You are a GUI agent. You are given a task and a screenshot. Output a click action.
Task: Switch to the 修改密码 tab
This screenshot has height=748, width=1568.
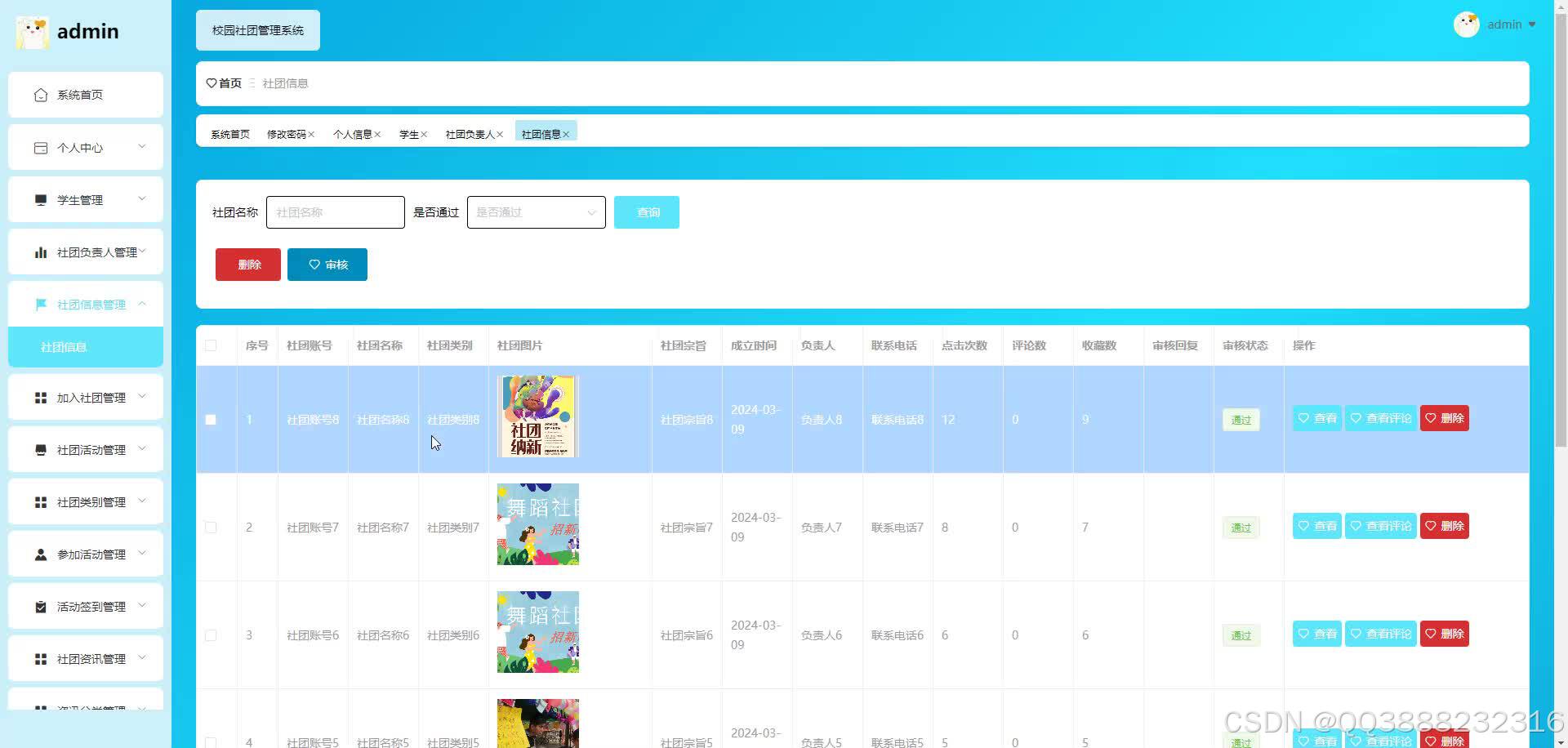point(287,135)
